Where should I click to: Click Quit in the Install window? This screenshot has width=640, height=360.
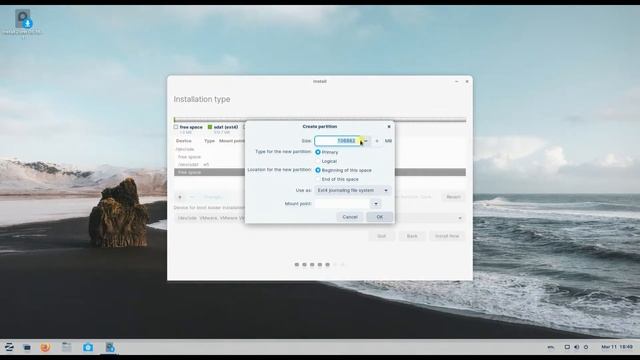382,236
